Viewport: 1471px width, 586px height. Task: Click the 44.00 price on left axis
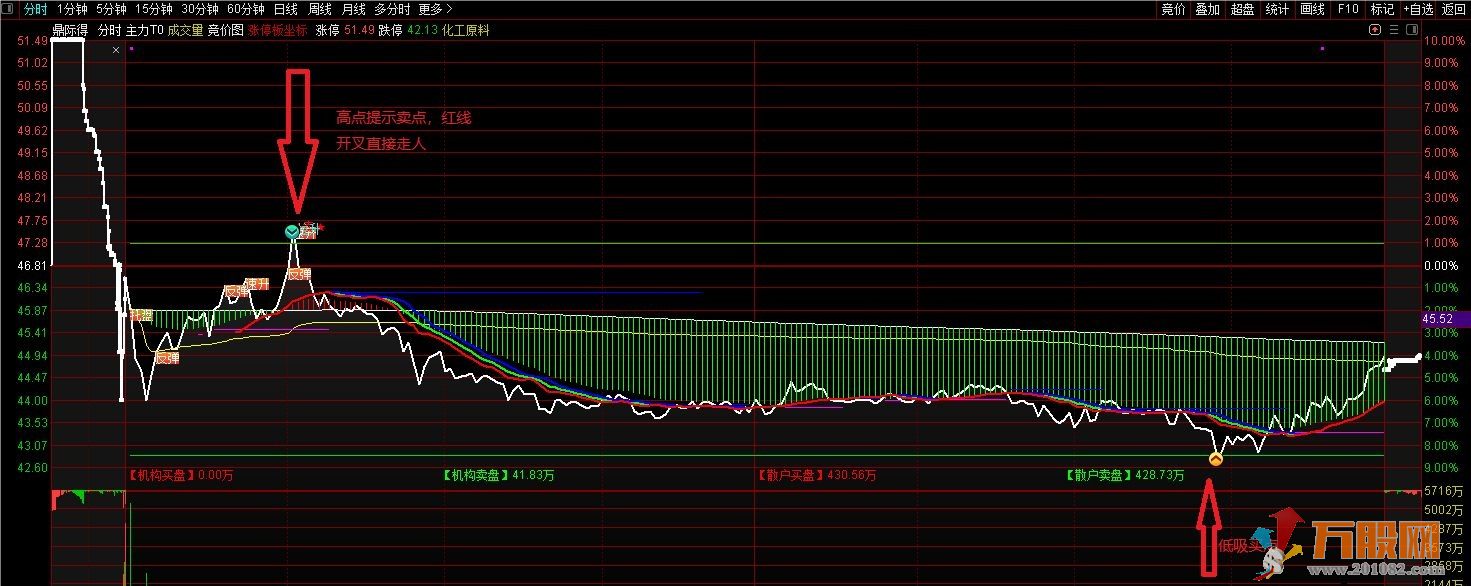[33, 400]
